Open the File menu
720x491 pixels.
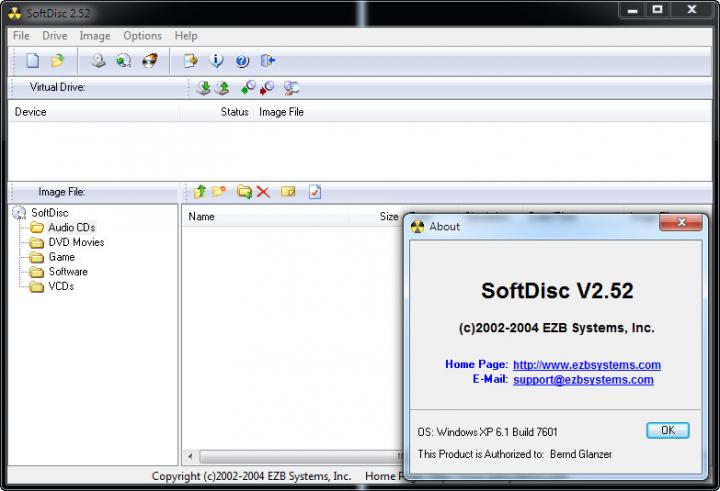[x=21, y=36]
